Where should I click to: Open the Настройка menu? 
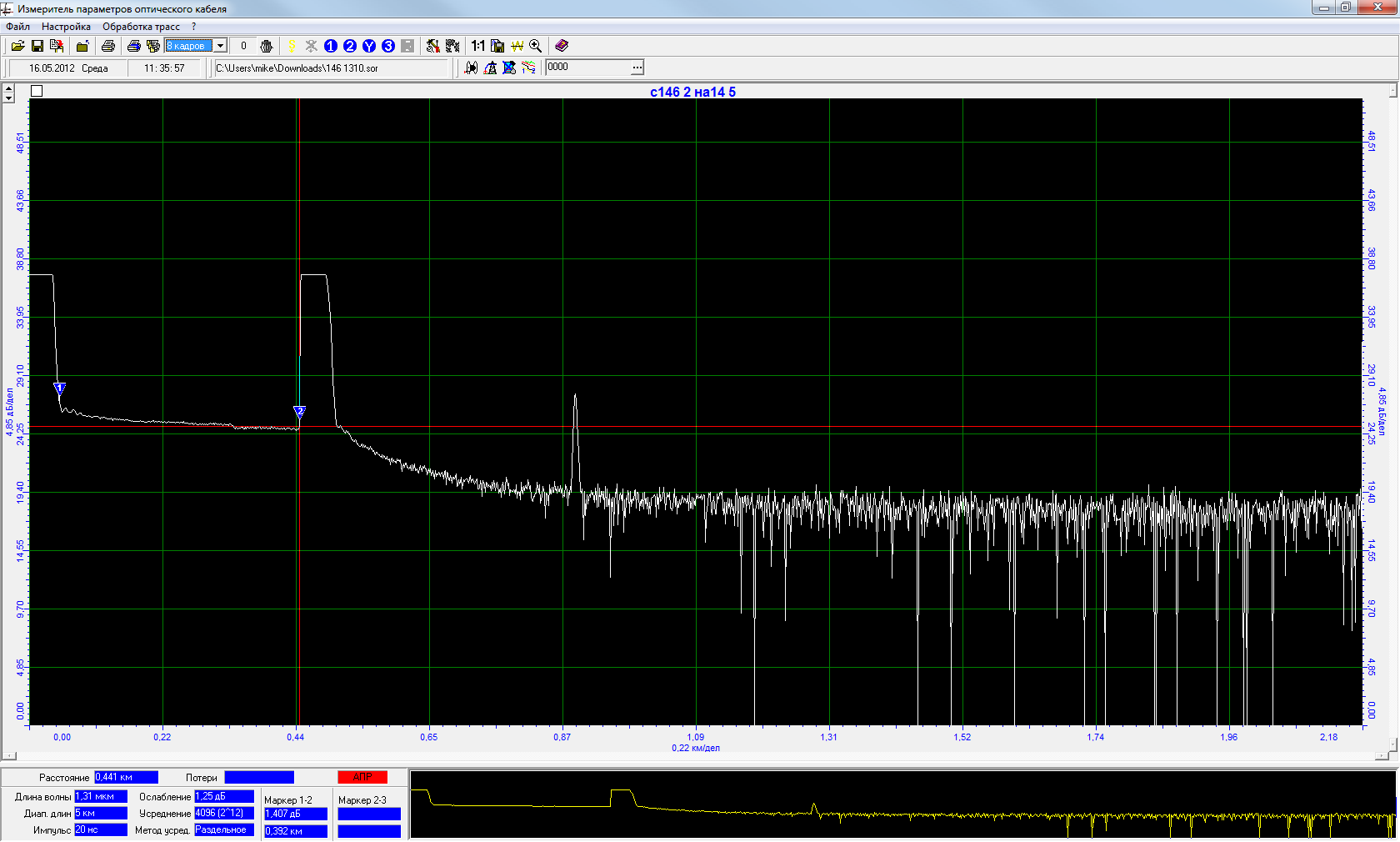(x=66, y=27)
